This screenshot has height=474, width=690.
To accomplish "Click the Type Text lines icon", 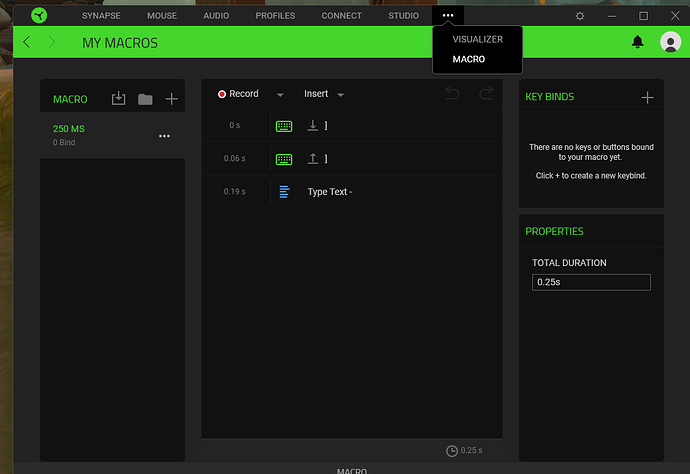I will pyautogui.click(x=284, y=192).
